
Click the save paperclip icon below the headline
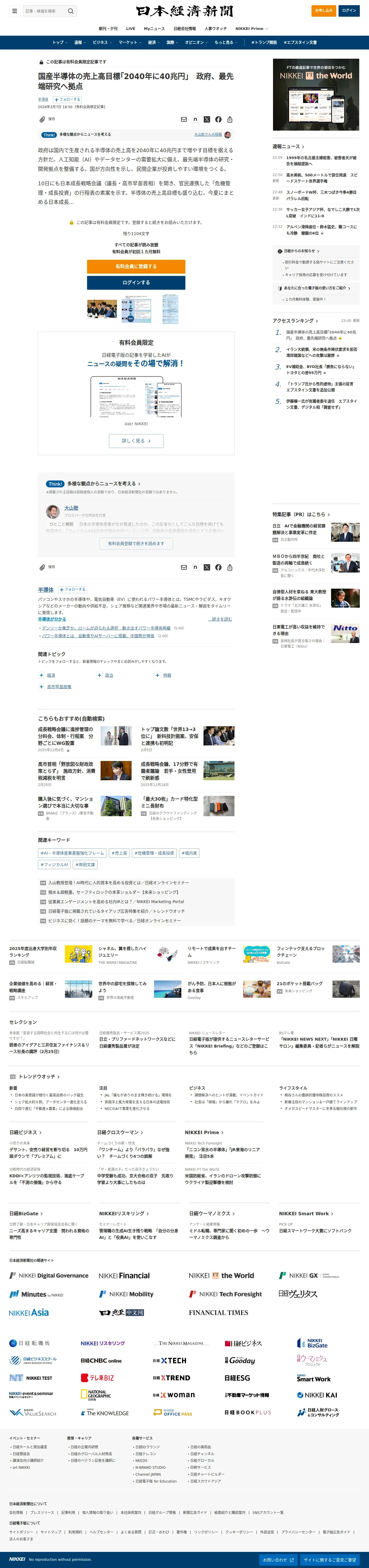point(43,119)
